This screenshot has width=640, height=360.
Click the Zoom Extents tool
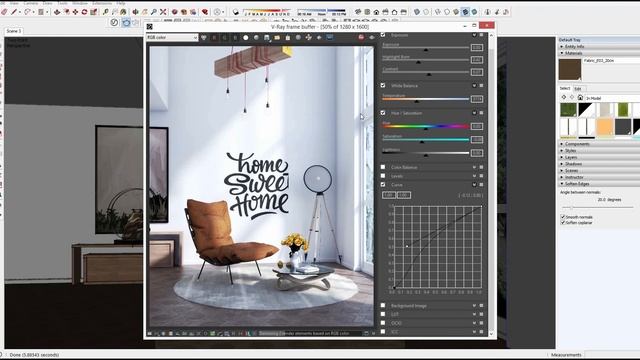click(163, 12)
